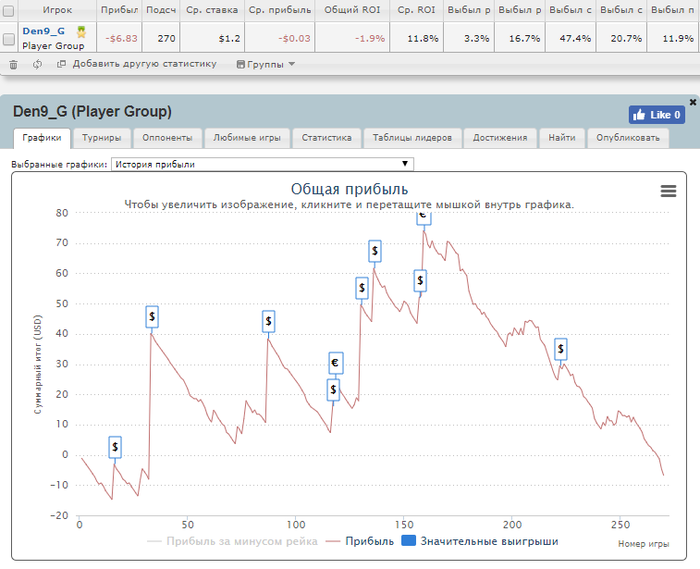
Task: Open the Den9_G player link
Action: 43,31
